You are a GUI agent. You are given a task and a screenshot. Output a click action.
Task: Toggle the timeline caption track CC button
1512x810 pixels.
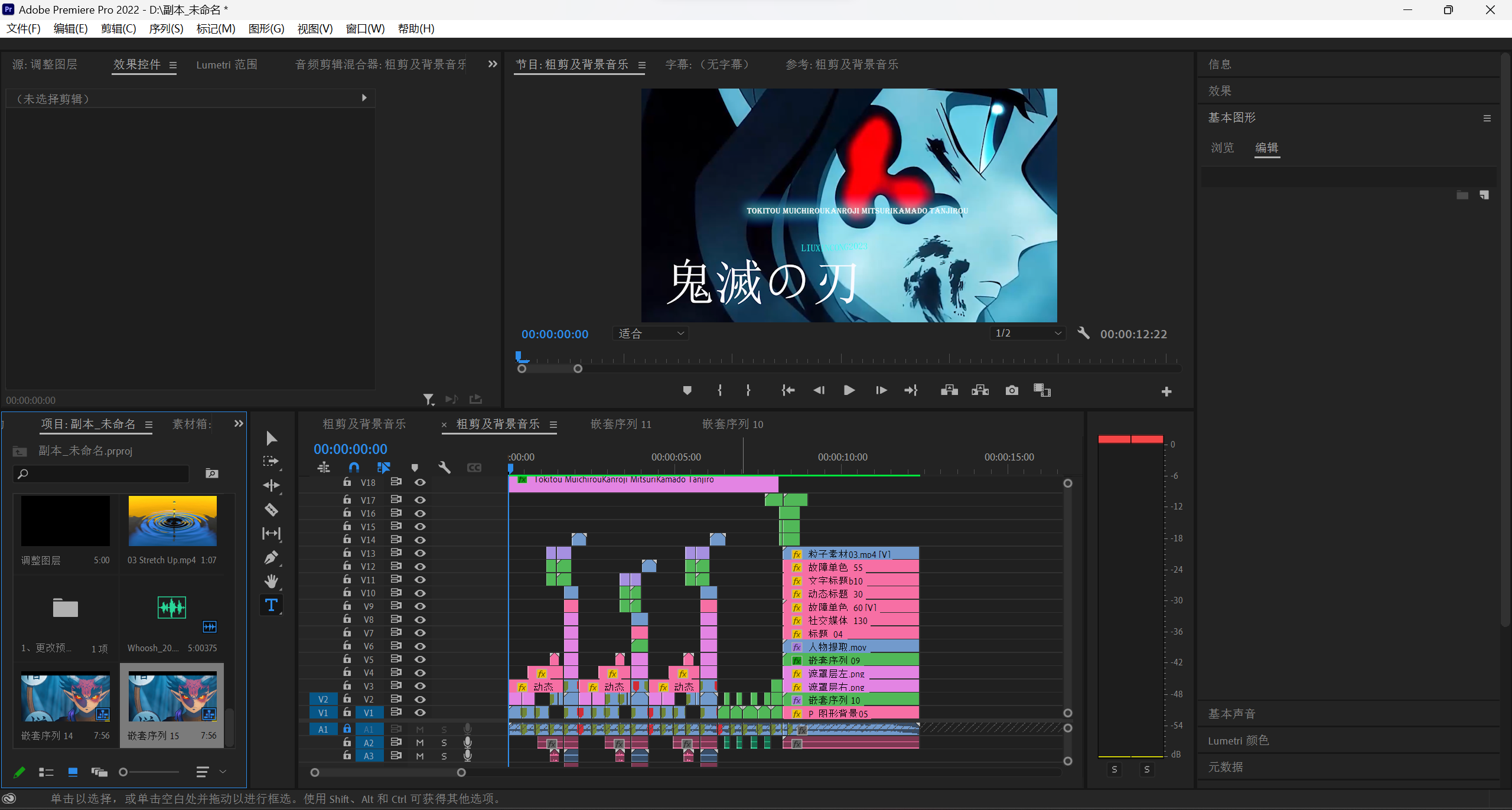pyautogui.click(x=474, y=468)
